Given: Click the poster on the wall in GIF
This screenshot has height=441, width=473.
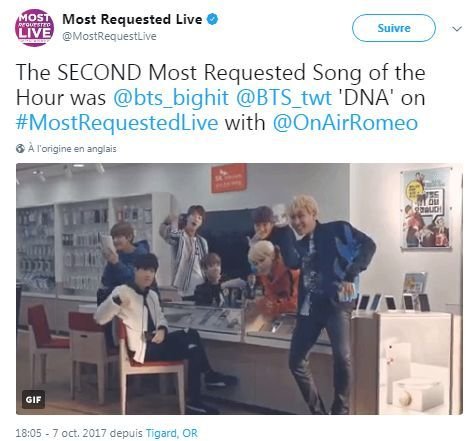Looking at the screenshot, I should coord(426,208).
